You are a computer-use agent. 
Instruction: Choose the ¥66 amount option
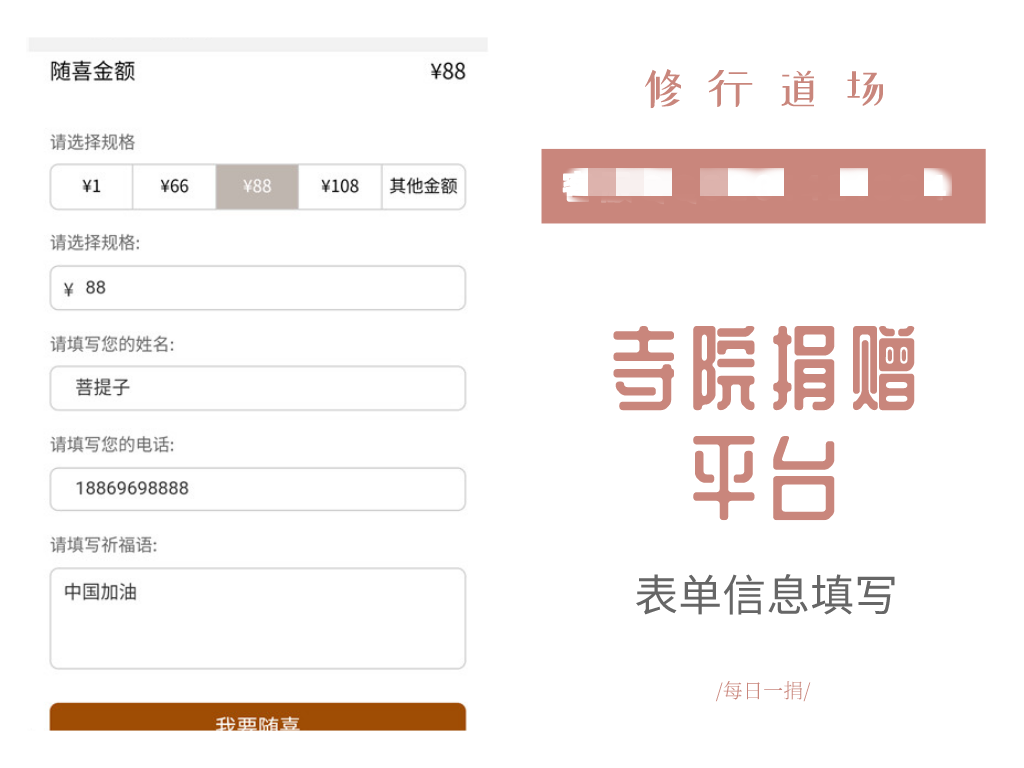tap(174, 187)
